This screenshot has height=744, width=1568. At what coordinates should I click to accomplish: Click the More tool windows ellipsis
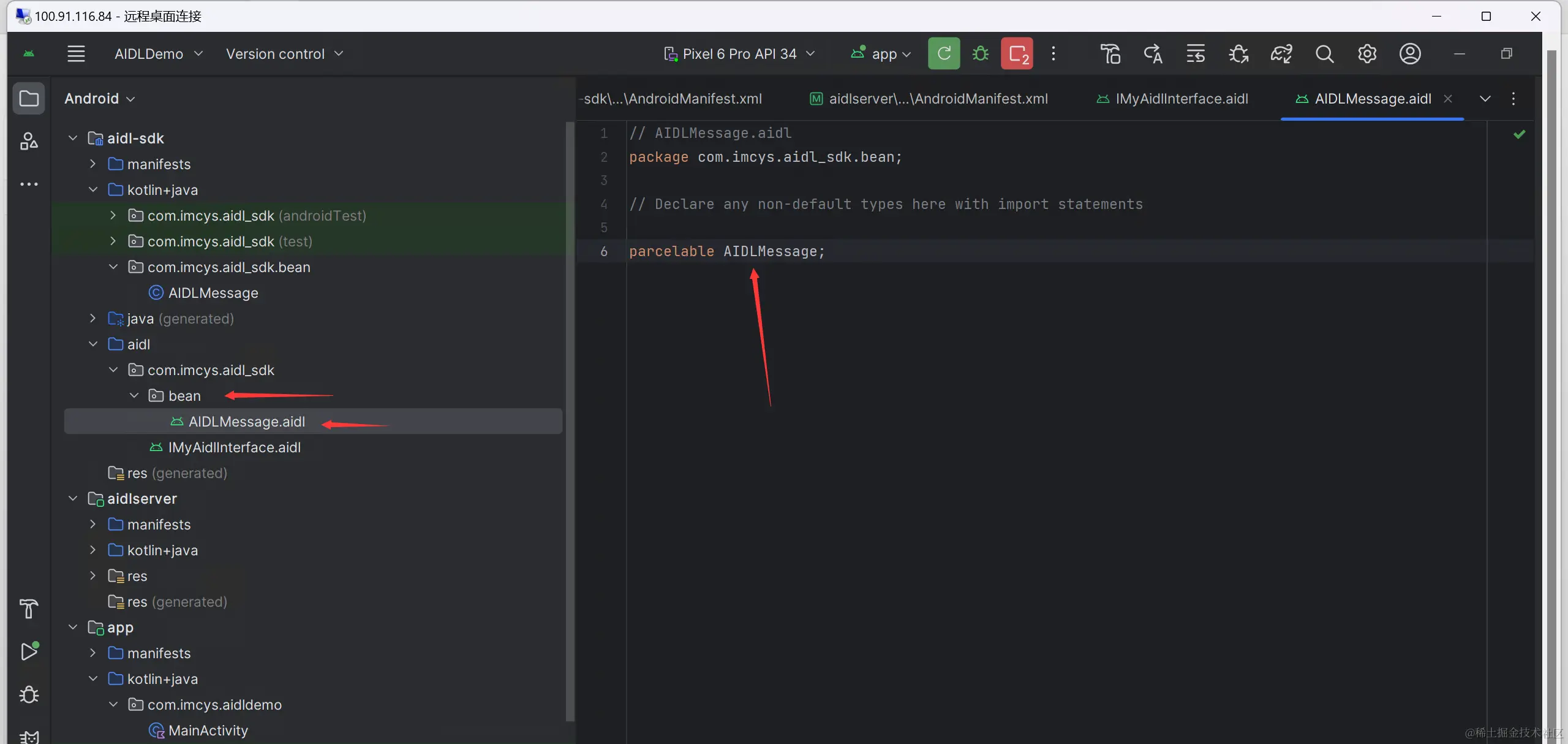[29, 184]
